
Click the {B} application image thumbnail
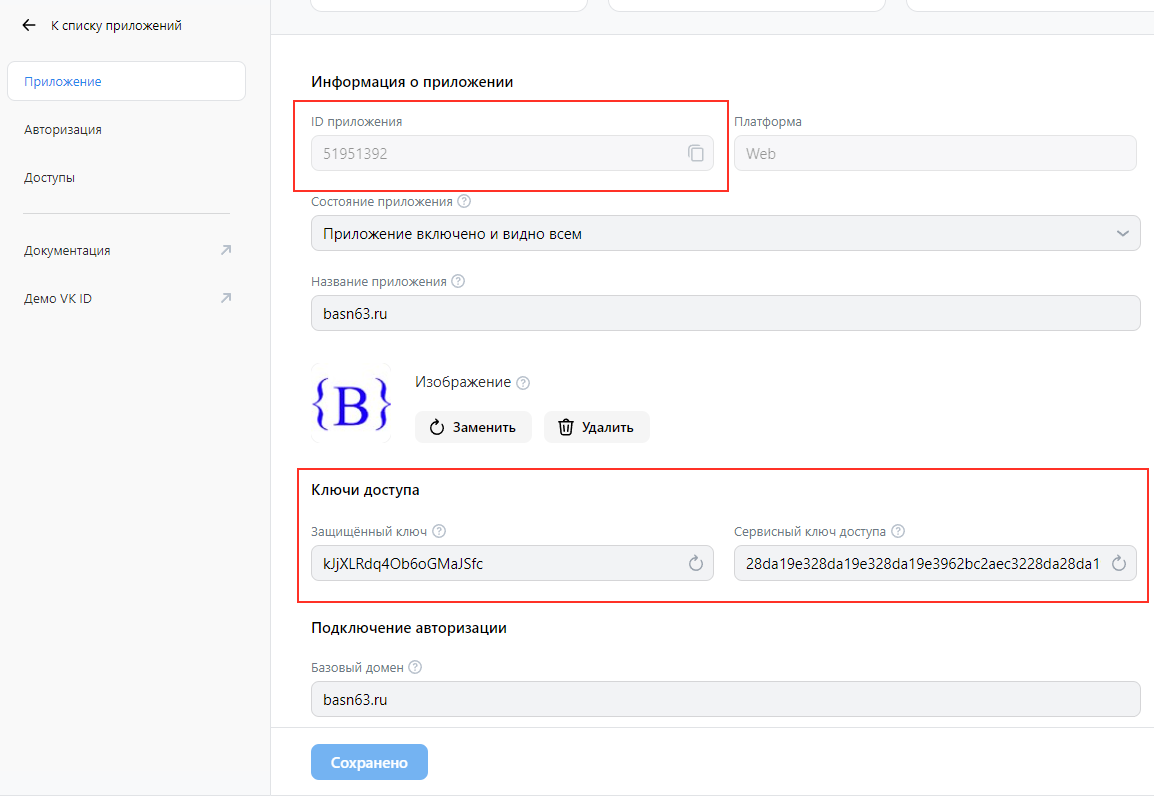351,404
